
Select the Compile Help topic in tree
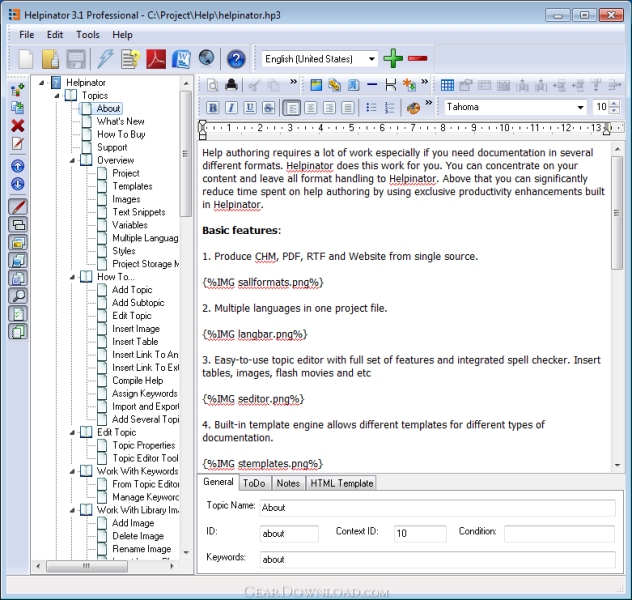click(138, 380)
